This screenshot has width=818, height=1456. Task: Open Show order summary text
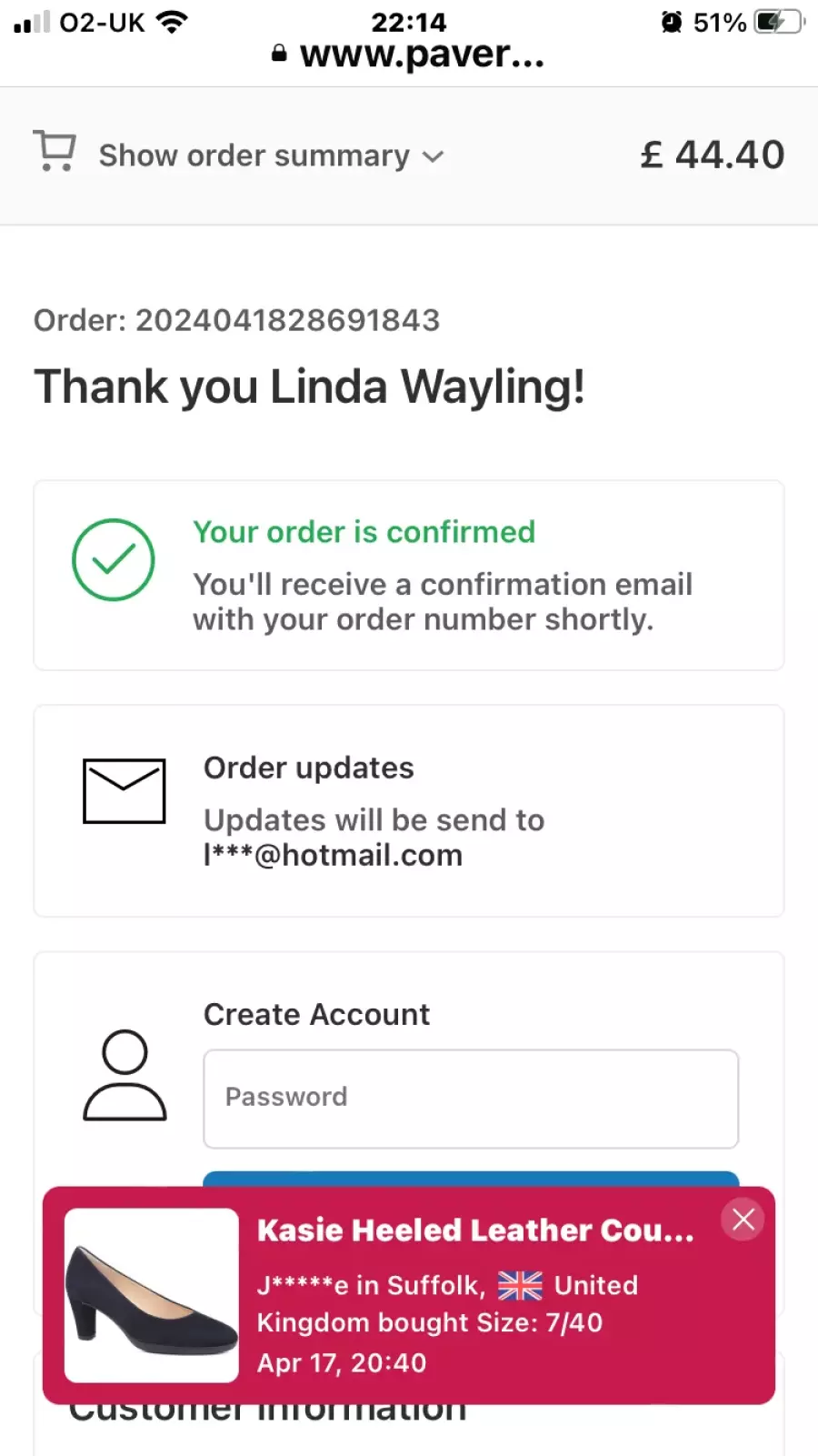254,156
